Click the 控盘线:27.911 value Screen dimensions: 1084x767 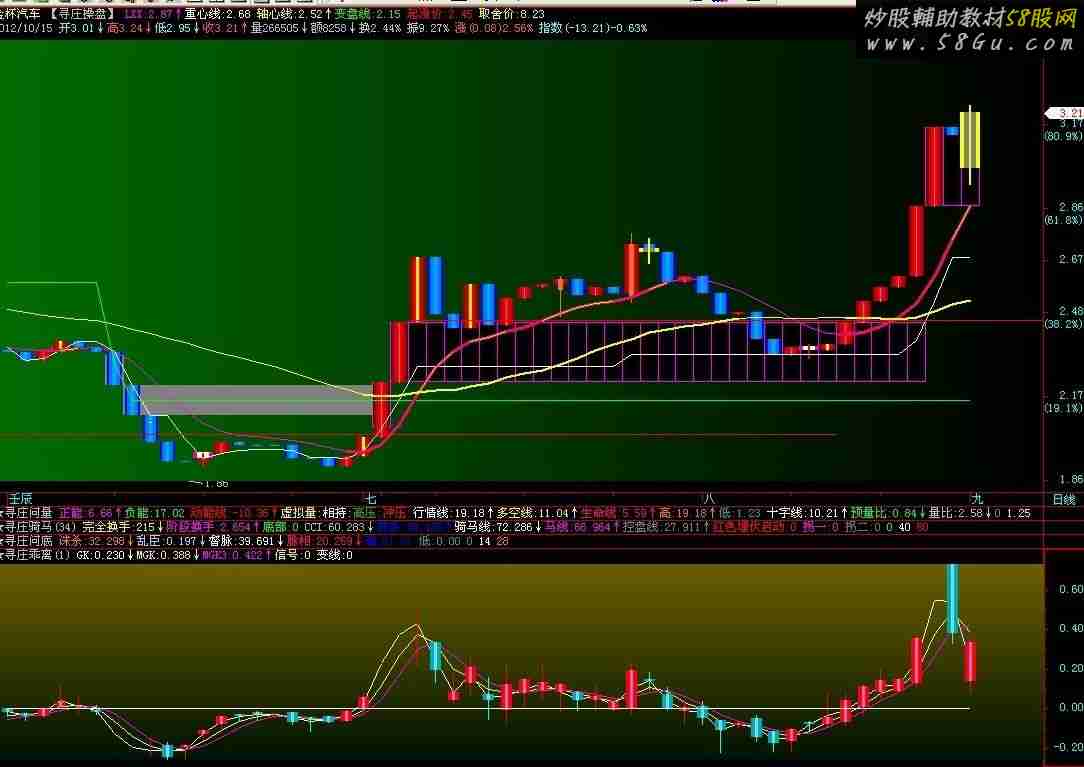(x=660, y=527)
